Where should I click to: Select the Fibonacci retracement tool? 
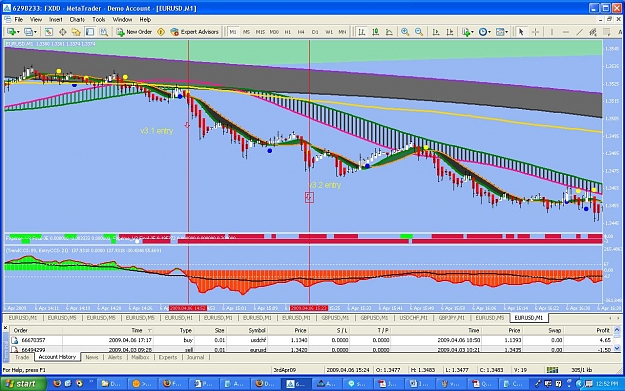pos(607,32)
